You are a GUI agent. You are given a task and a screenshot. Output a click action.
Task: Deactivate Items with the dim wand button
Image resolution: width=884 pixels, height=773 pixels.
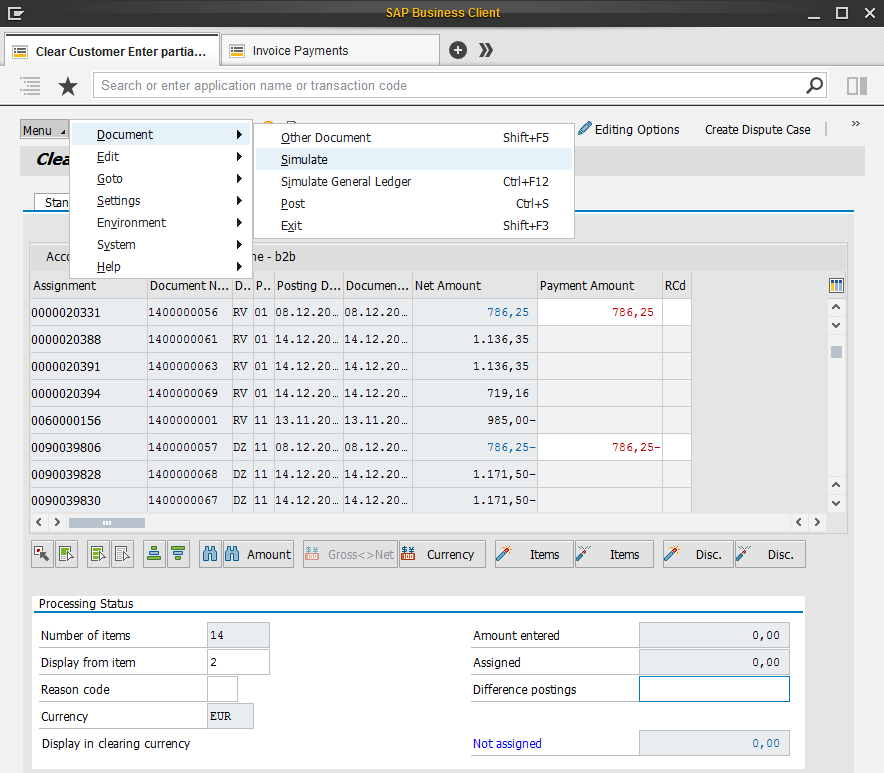coord(614,554)
